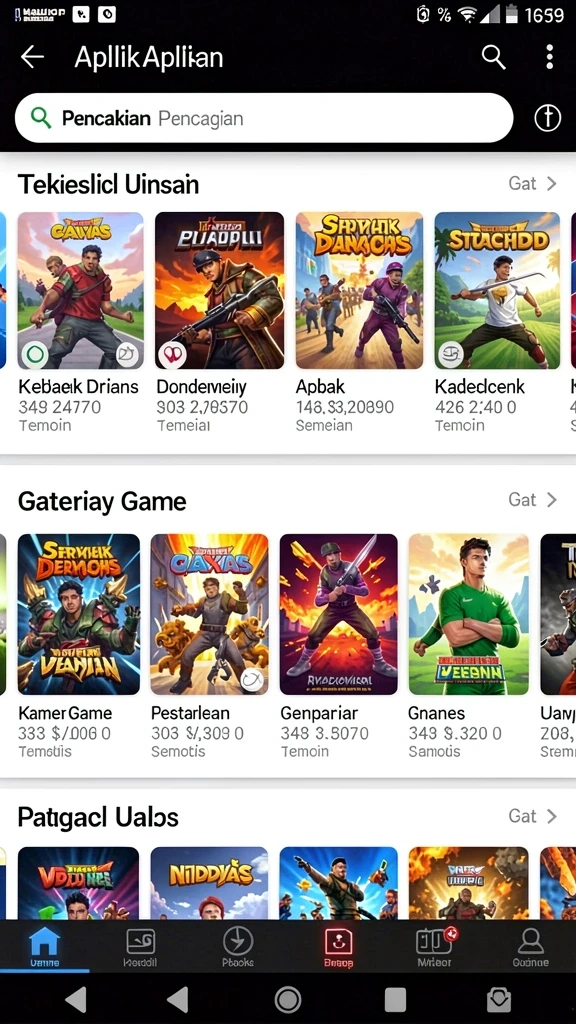Open the three-dot overflow menu
The image size is (576, 1024).
pyautogui.click(x=549, y=57)
